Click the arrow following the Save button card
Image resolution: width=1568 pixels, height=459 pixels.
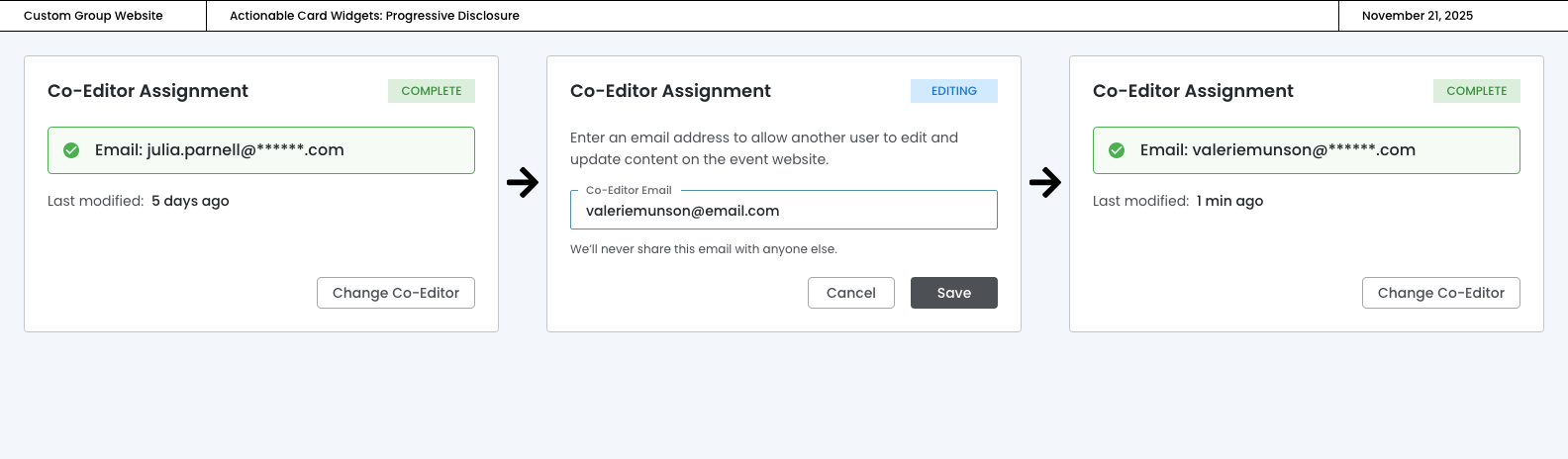[x=1045, y=182]
